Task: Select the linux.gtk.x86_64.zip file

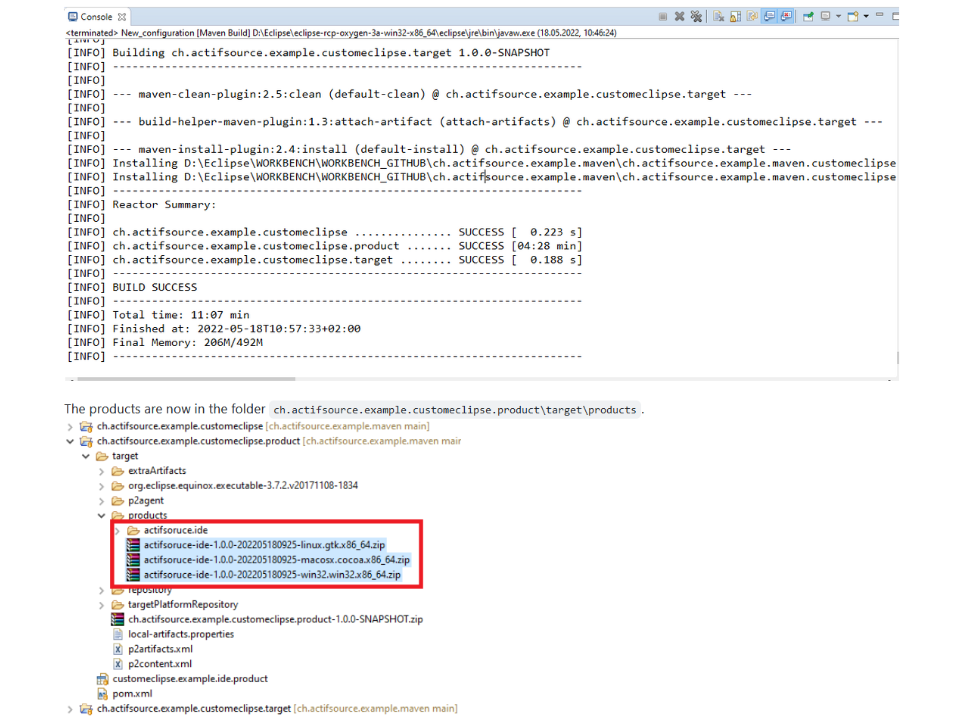Action: (264, 545)
